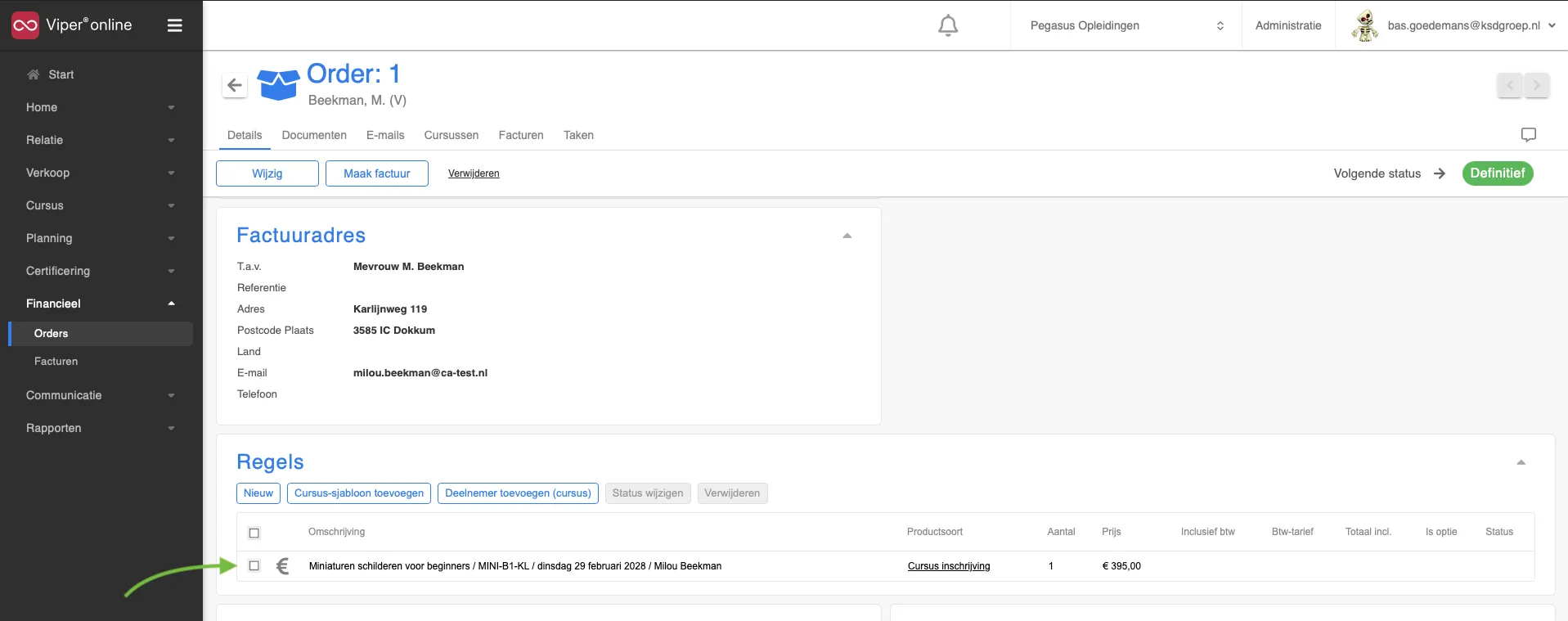Expand the Relatie sidebar menu

[x=101, y=140]
